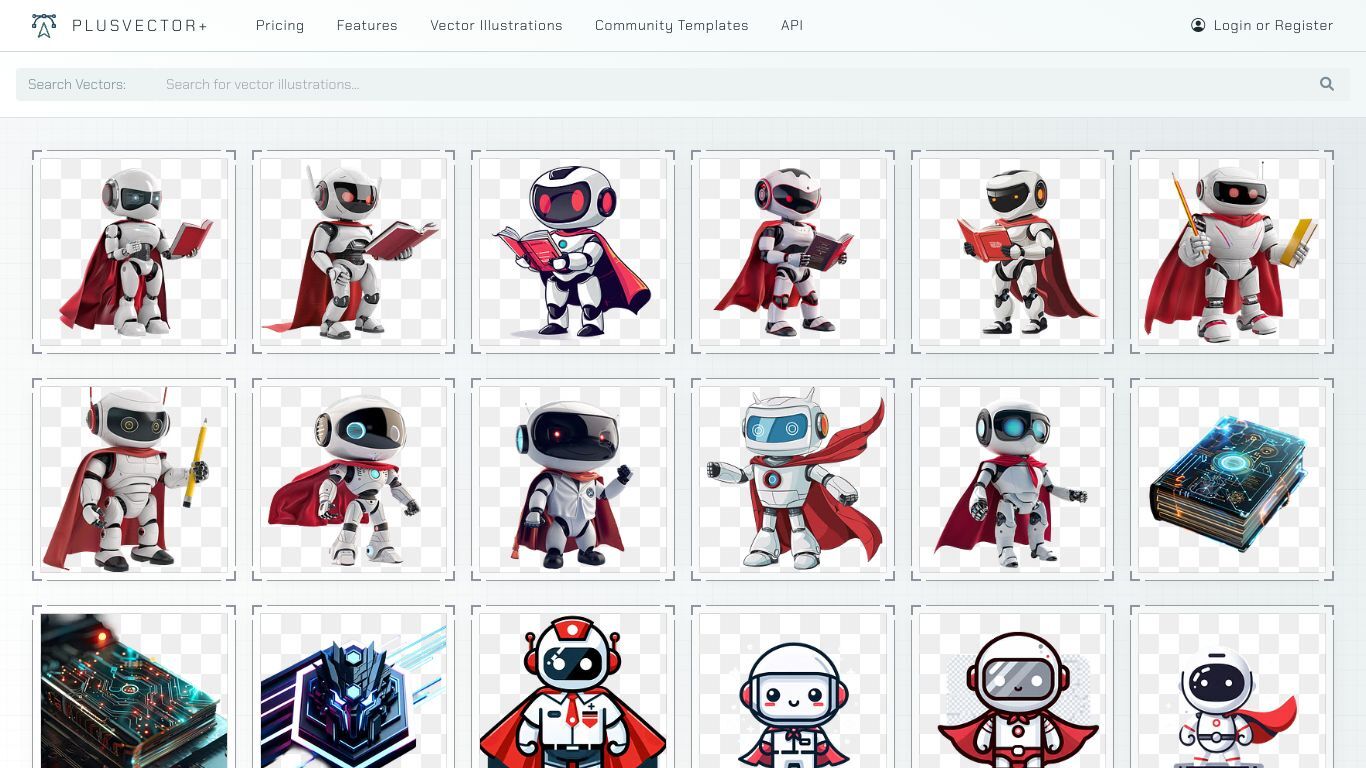
Task: Open robot holding a dark maroon book
Action: [792, 252]
